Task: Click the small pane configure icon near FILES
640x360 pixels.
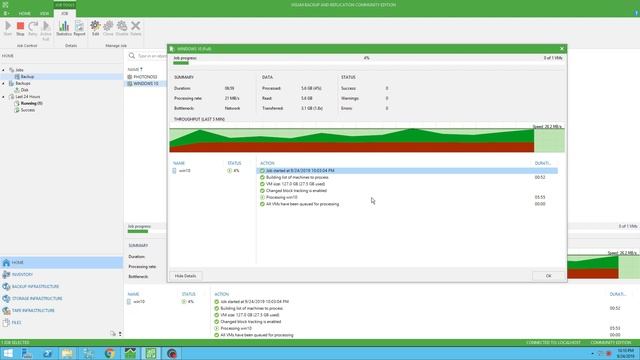Action: pos(113,334)
